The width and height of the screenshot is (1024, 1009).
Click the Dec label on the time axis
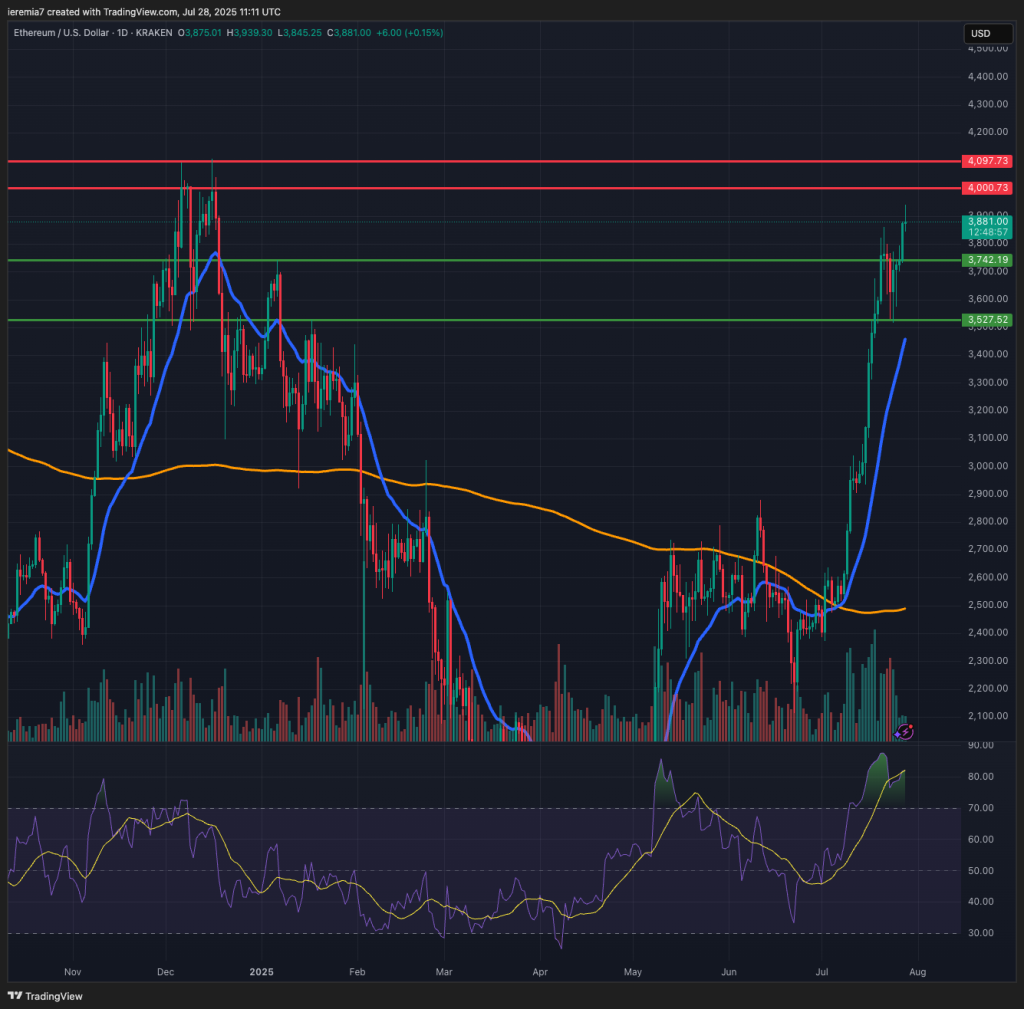click(x=165, y=972)
